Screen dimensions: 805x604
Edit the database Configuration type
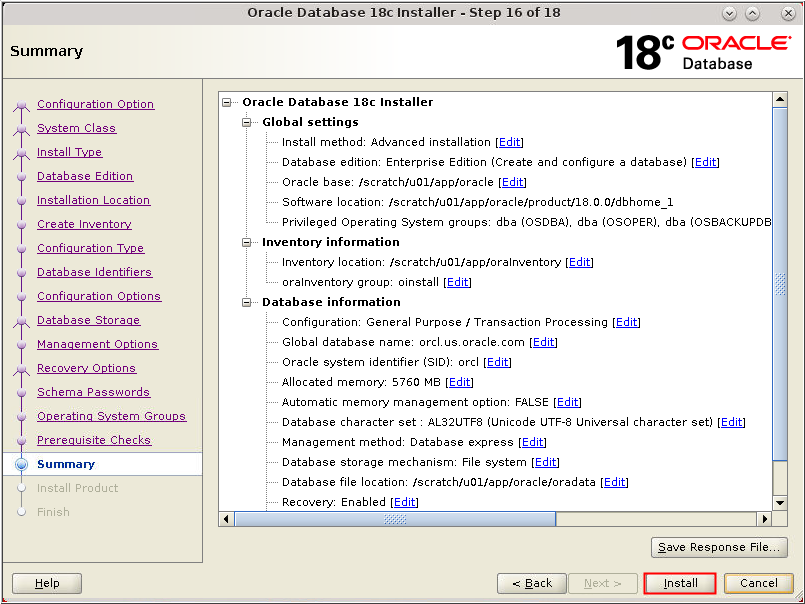tap(626, 323)
